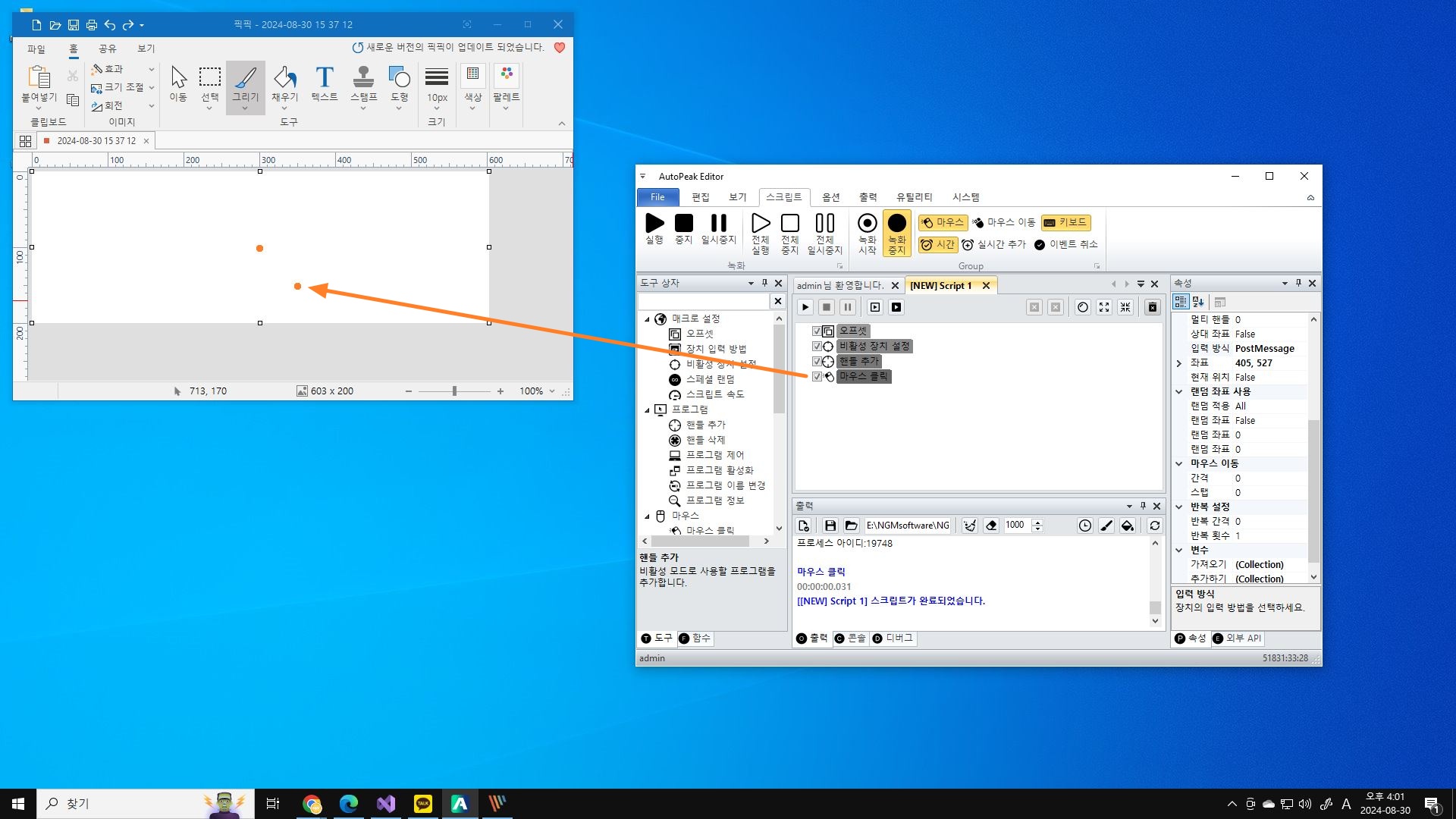This screenshot has width=1456, height=819.
Task: Click the 마우스 이동 button
Action: pos(1003,223)
